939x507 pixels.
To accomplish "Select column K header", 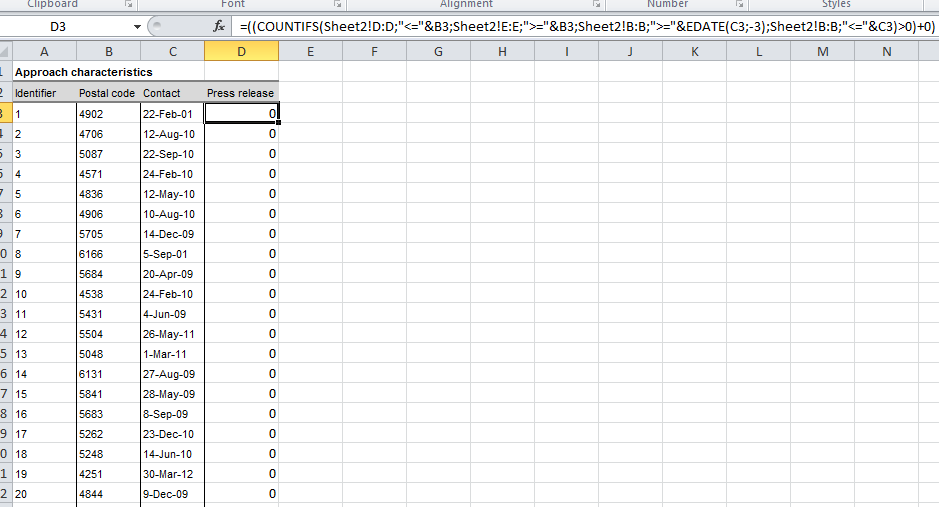I will pyautogui.click(x=695, y=51).
